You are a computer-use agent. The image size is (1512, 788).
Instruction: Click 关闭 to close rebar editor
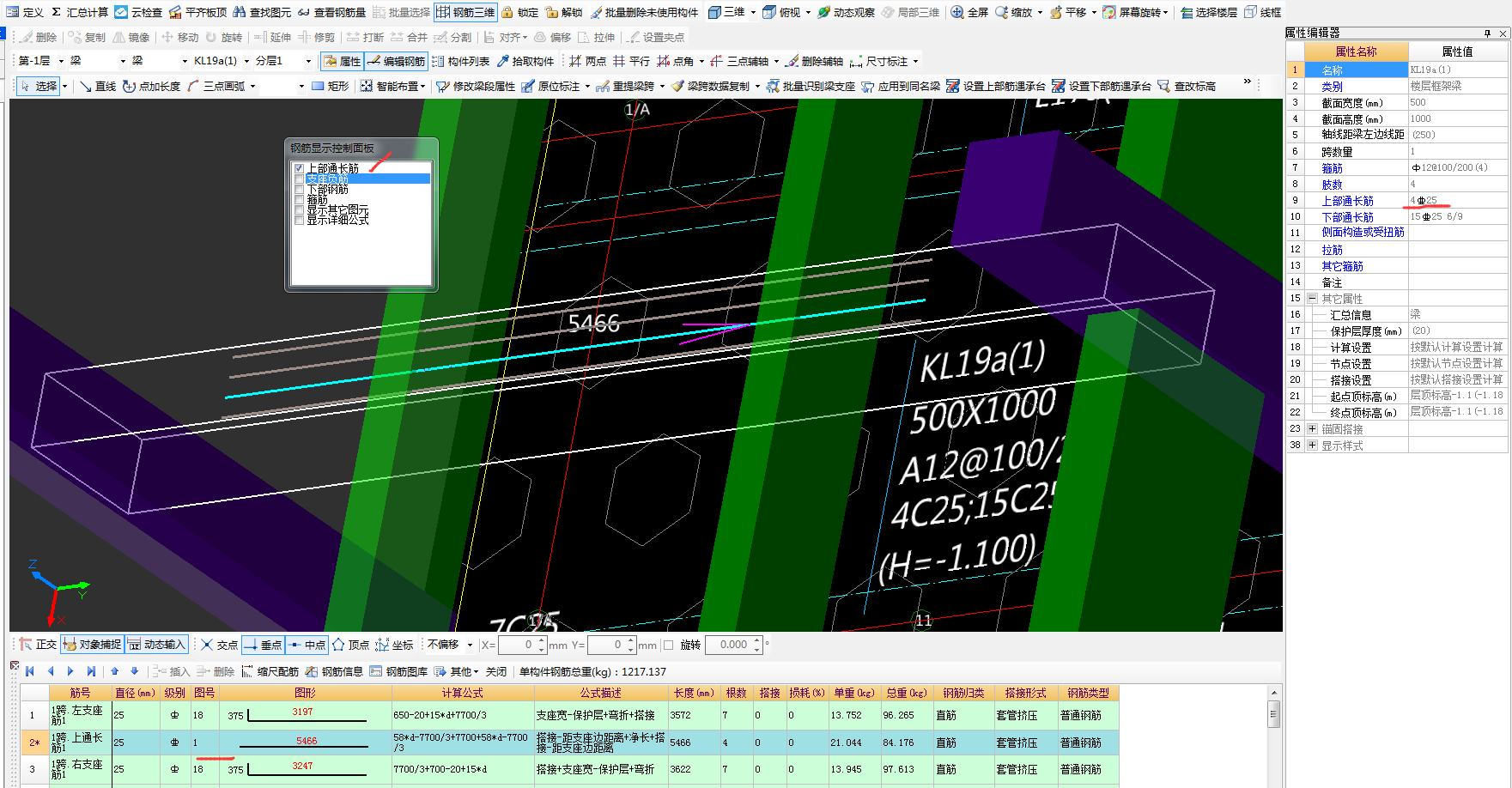coord(496,671)
